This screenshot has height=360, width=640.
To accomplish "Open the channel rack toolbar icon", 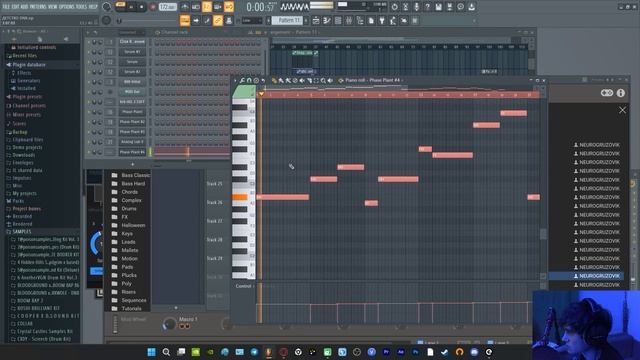I will point(338,20).
